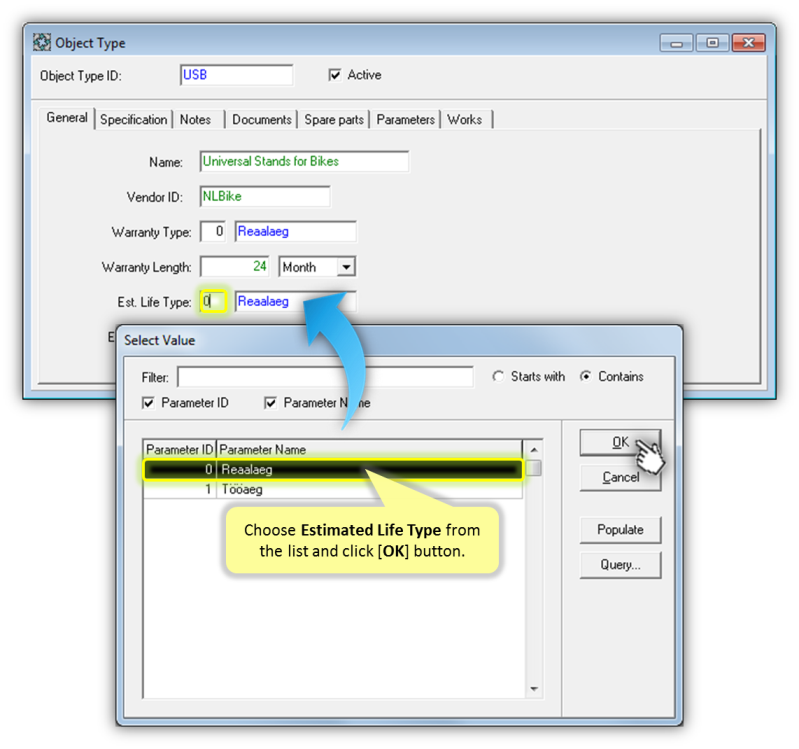Click the scroll down arrow in list
The image size is (799, 749).
[534, 689]
